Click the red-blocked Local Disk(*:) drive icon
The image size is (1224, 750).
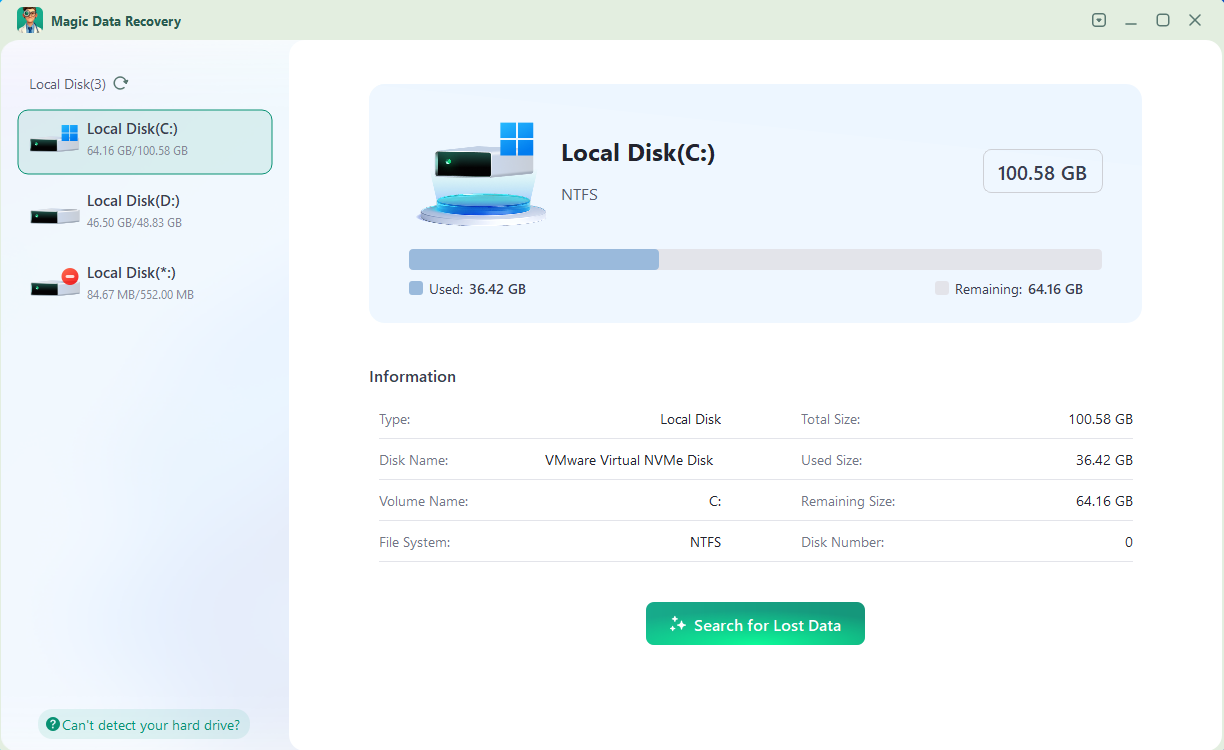(55, 284)
